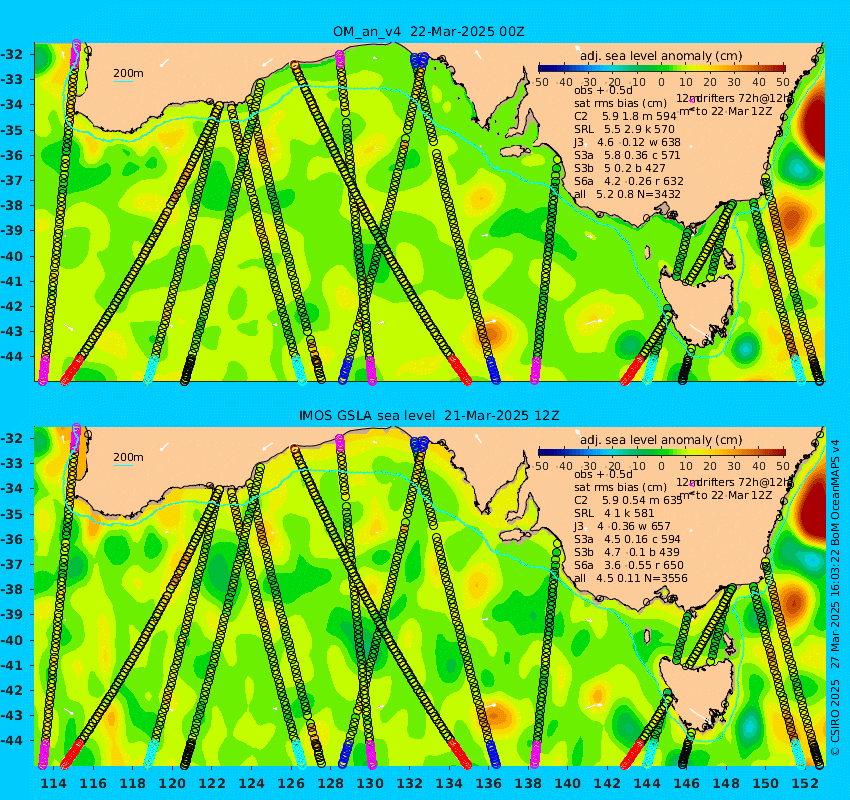Select legend row "S3b 5 0.2 b 427"
This screenshot has width=850, height=800.
(x=620, y=168)
